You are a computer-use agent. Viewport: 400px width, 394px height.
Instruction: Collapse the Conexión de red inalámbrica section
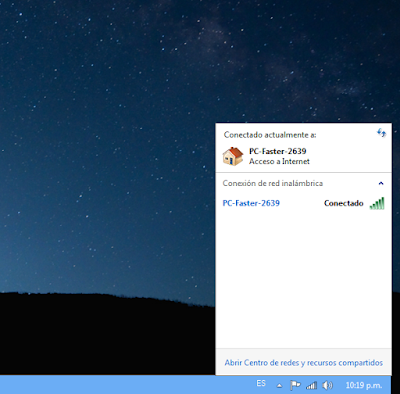(x=381, y=183)
